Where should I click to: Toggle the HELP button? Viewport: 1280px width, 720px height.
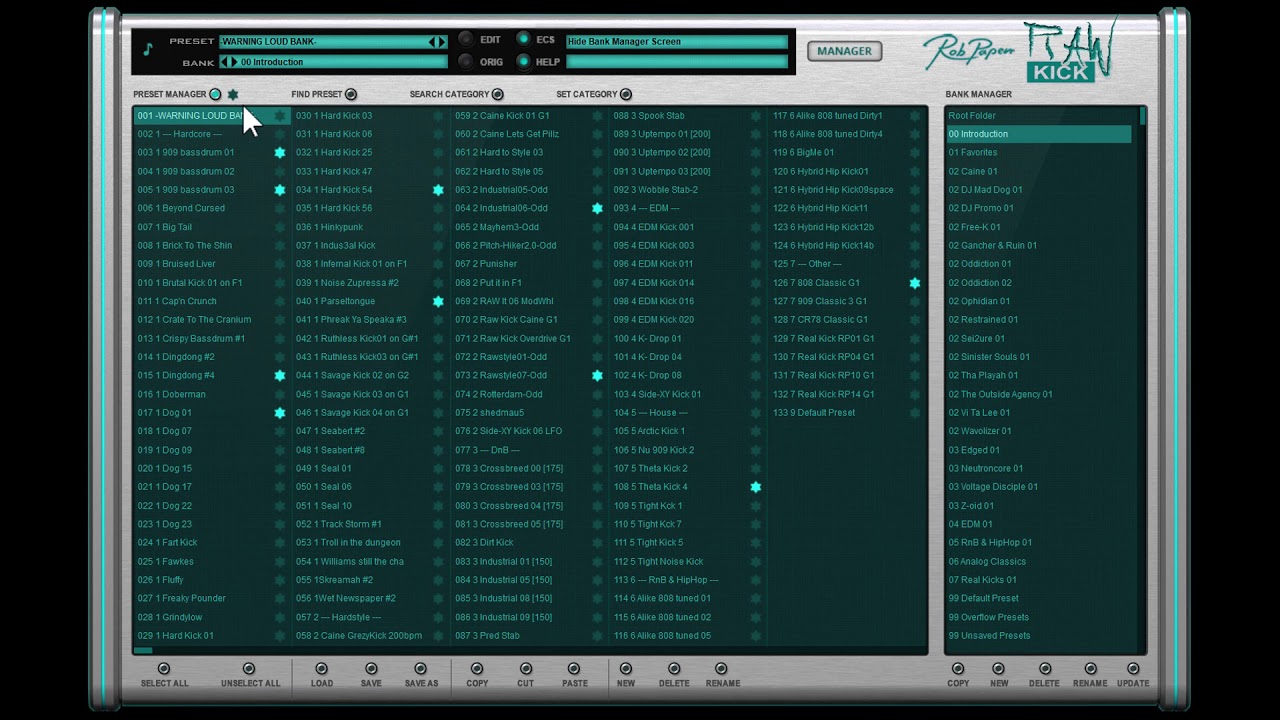pos(523,61)
